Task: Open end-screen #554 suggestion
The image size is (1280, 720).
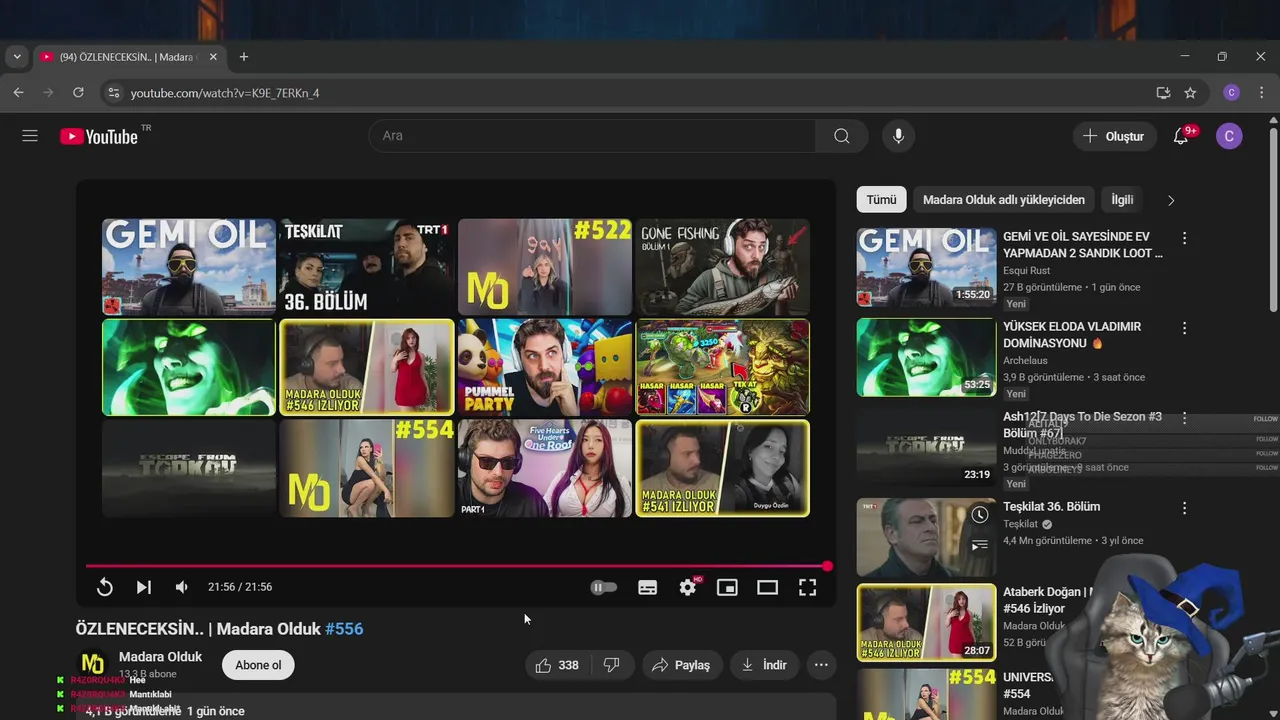Action: [x=367, y=468]
